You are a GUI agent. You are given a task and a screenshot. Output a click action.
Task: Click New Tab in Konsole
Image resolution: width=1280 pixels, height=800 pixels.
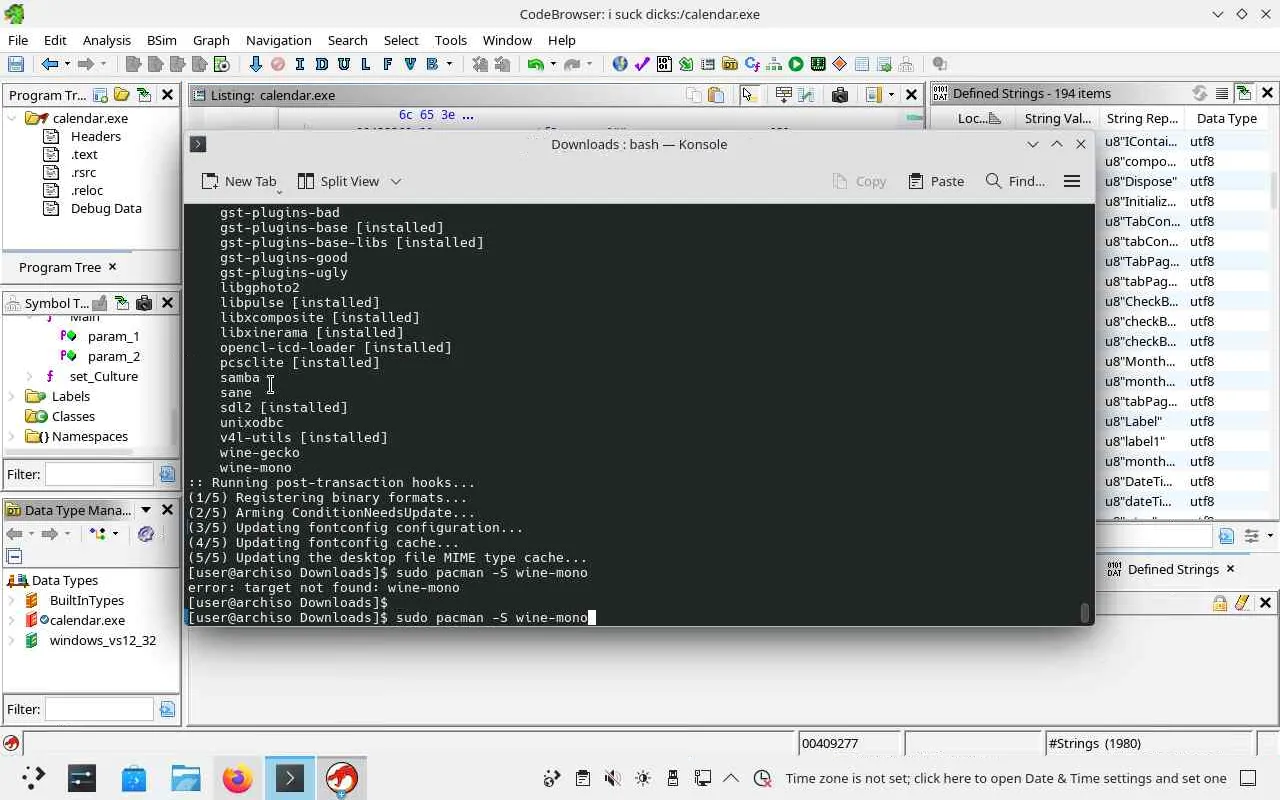click(238, 181)
